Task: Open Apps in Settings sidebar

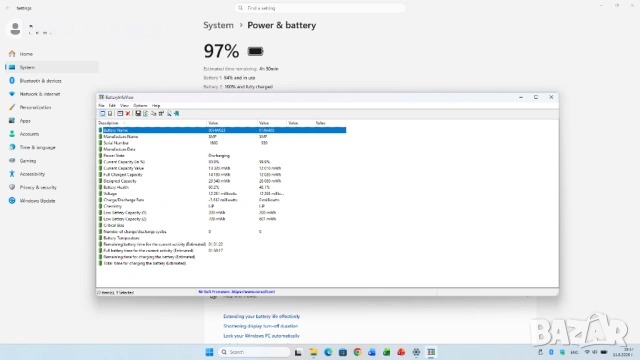Action: [x=52, y=121]
